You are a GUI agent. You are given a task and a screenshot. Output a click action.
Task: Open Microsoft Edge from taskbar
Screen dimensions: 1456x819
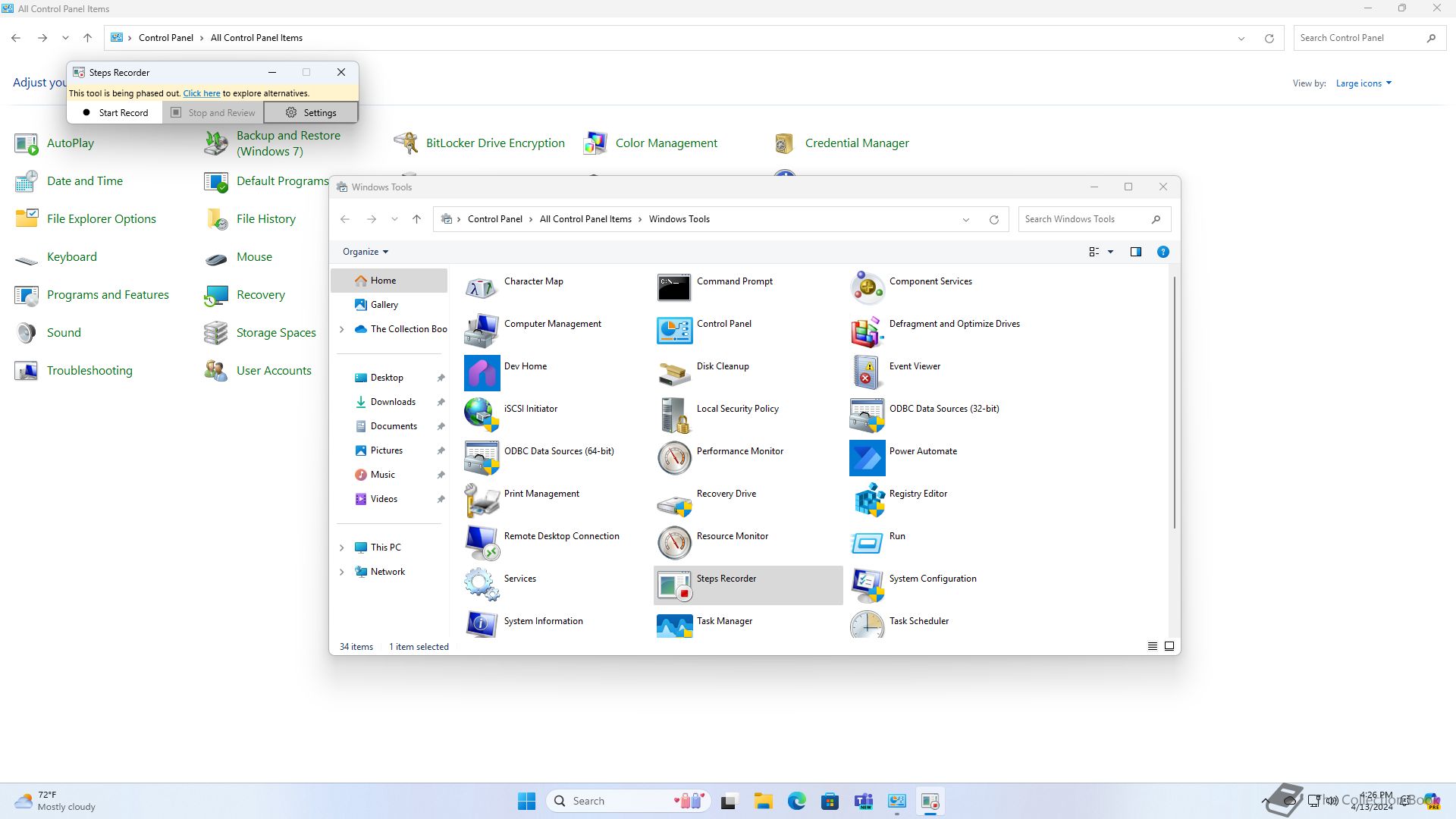pos(796,801)
